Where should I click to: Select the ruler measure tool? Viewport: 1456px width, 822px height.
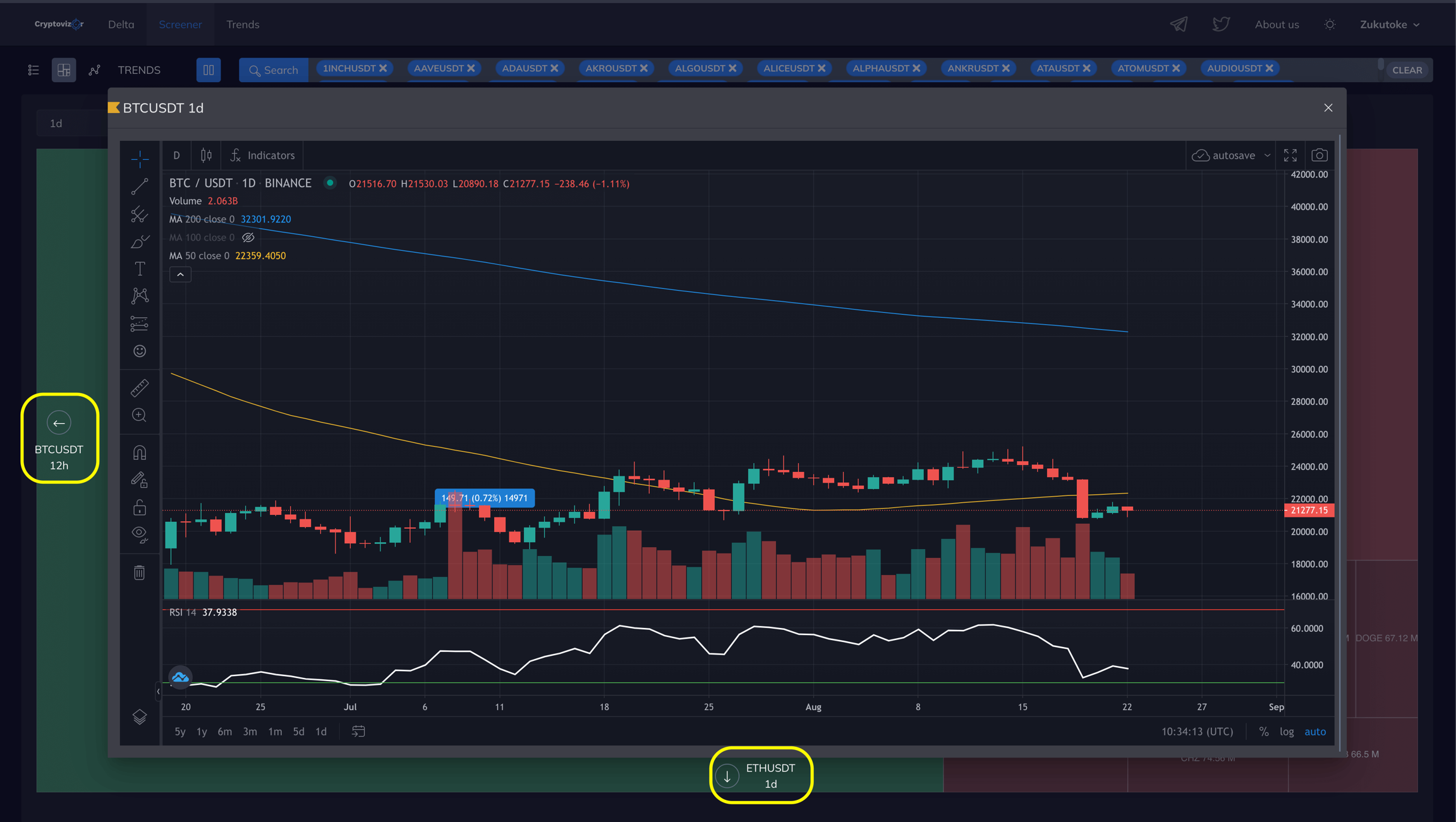[140, 387]
